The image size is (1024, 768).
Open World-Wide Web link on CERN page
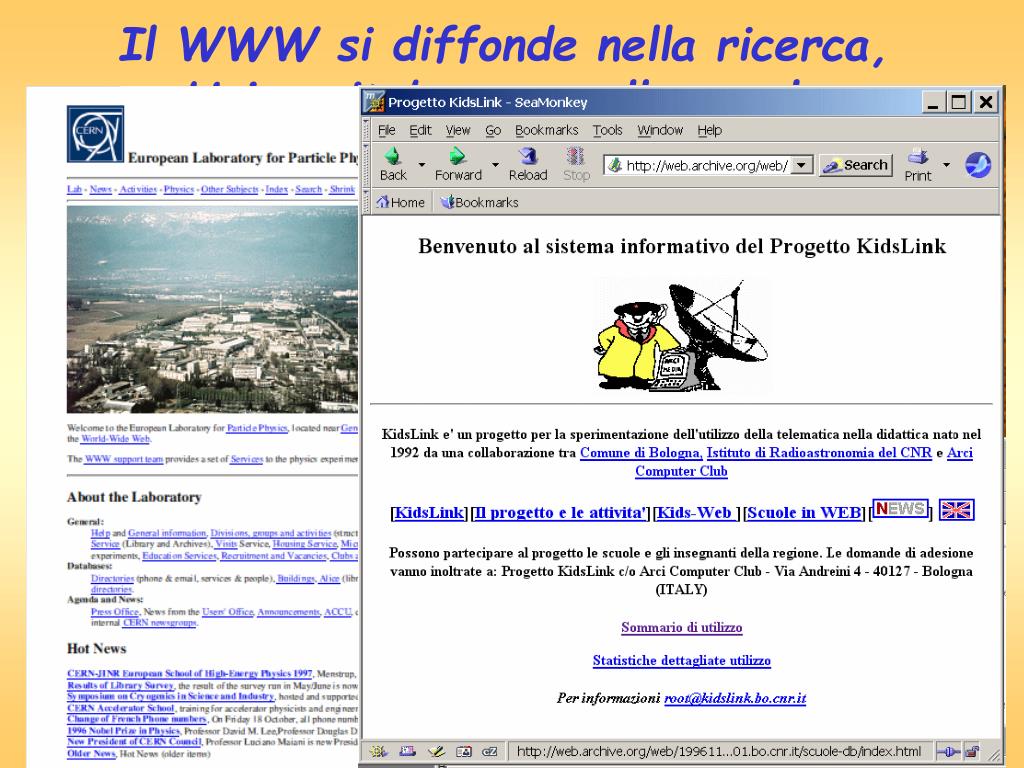[115, 439]
